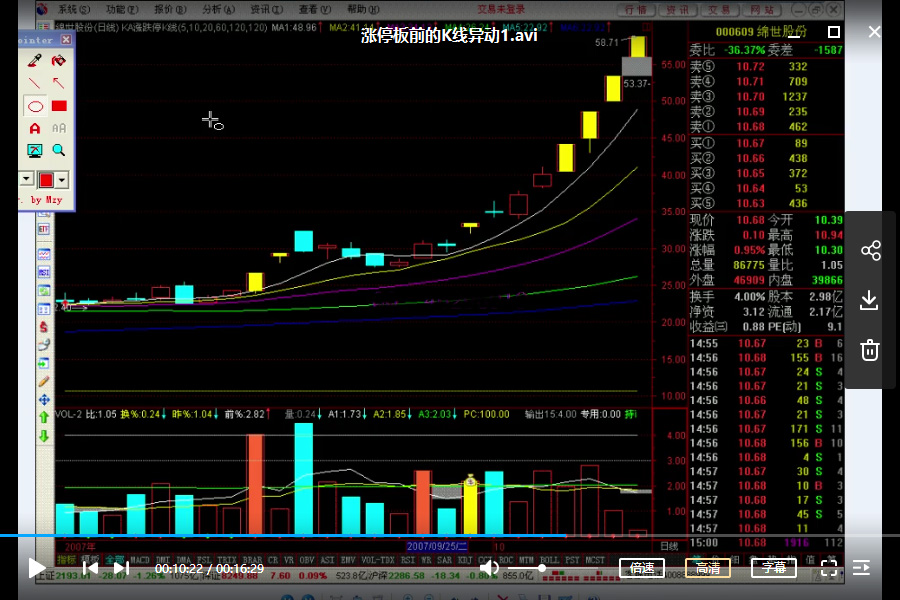Select the MACD indicator tab
The height and width of the screenshot is (600, 900).
[139, 559]
